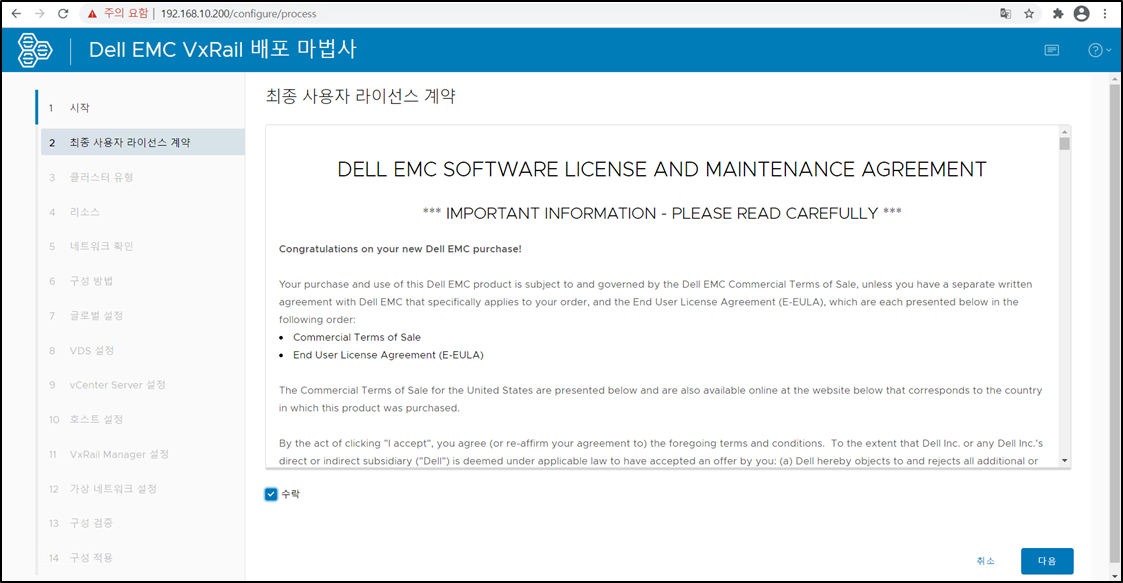Click the browser forward arrow
This screenshot has width=1123, height=583.
(x=39, y=14)
